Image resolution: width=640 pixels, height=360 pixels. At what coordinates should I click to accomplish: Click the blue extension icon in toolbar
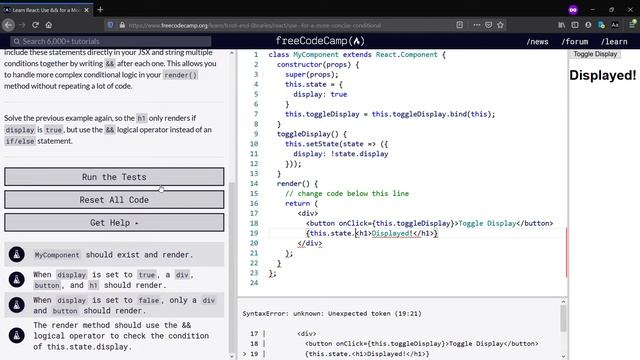601,25
